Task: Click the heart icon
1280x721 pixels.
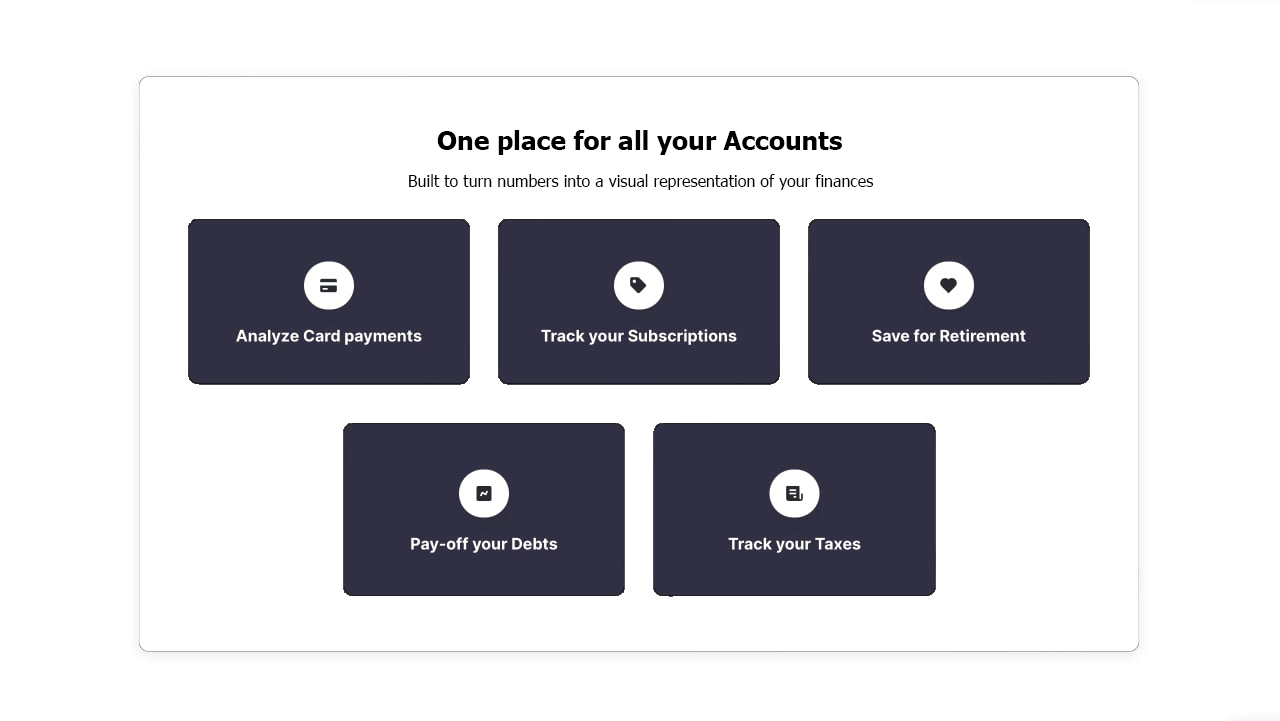Action: coord(949,286)
